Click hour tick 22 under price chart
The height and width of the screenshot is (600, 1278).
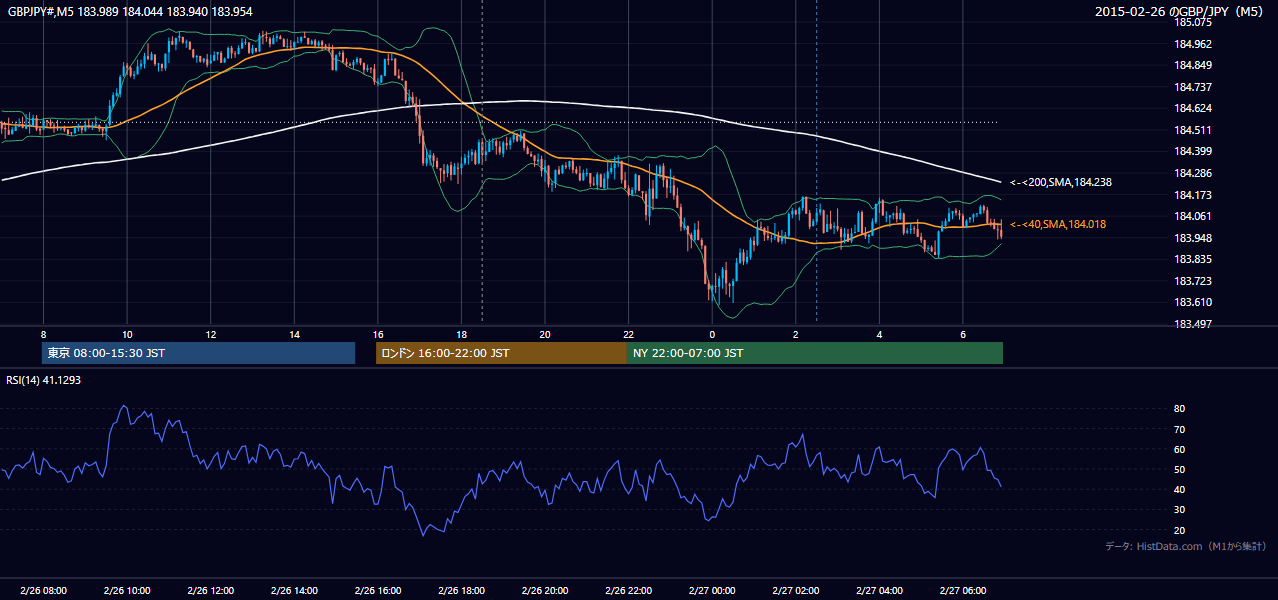click(629, 334)
